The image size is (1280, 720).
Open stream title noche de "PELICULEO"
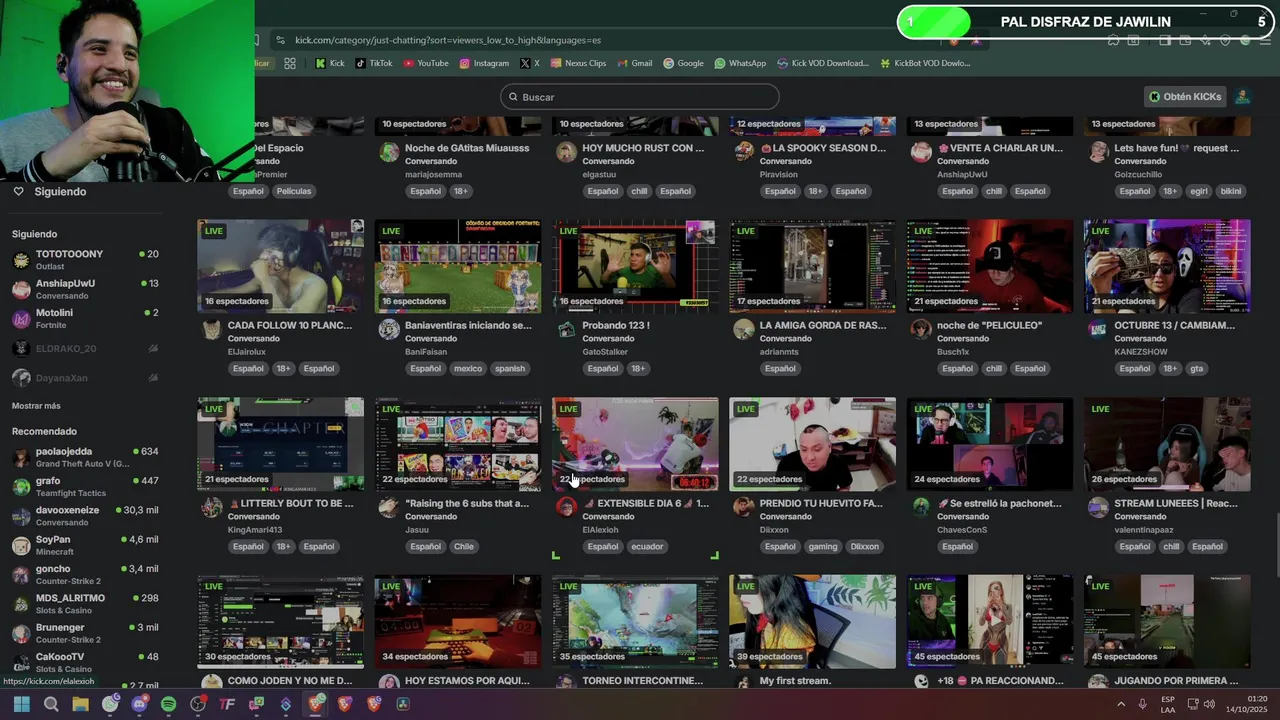pos(989,325)
